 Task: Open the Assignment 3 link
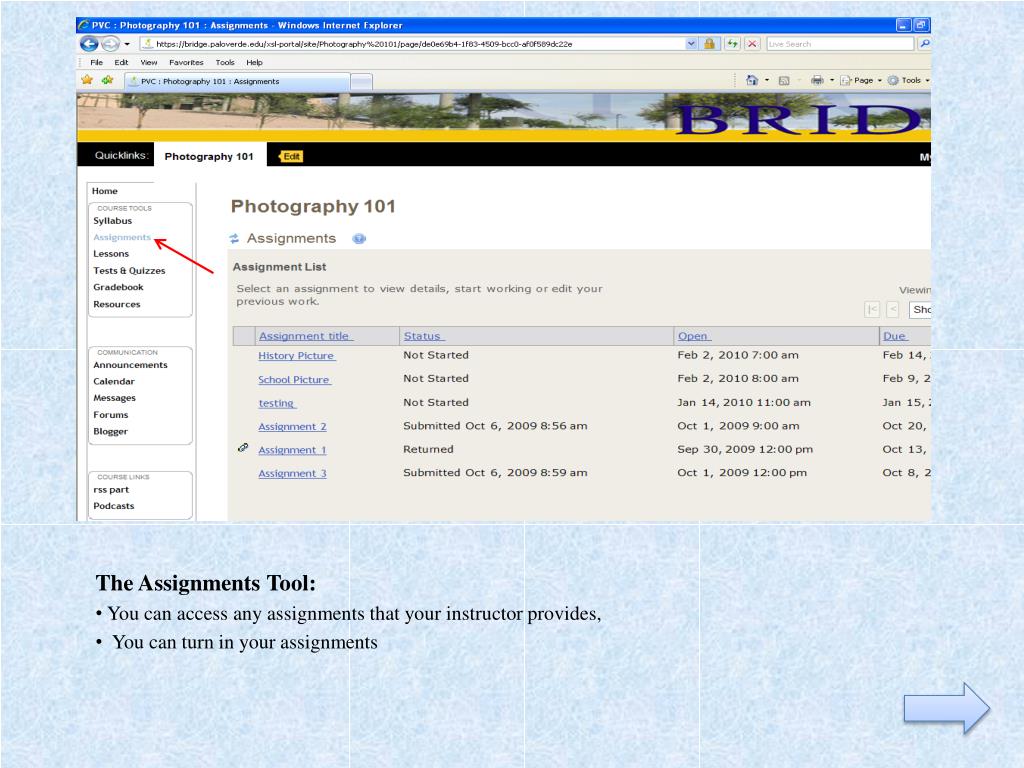click(x=293, y=473)
